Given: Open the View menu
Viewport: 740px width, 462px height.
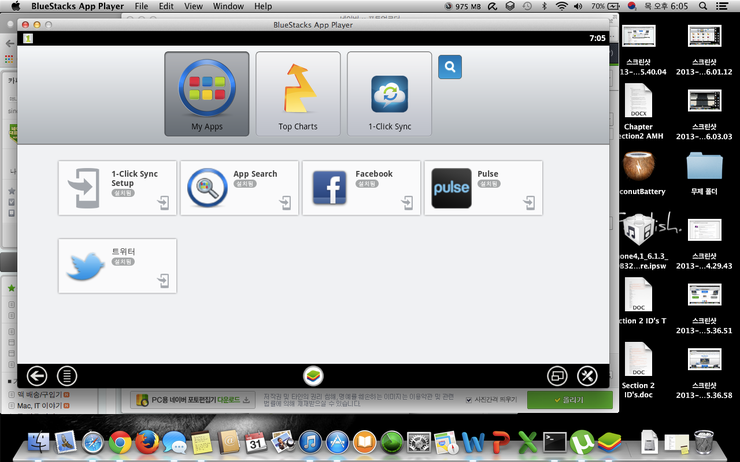Looking at the screenshot, I should click(193, 6).
